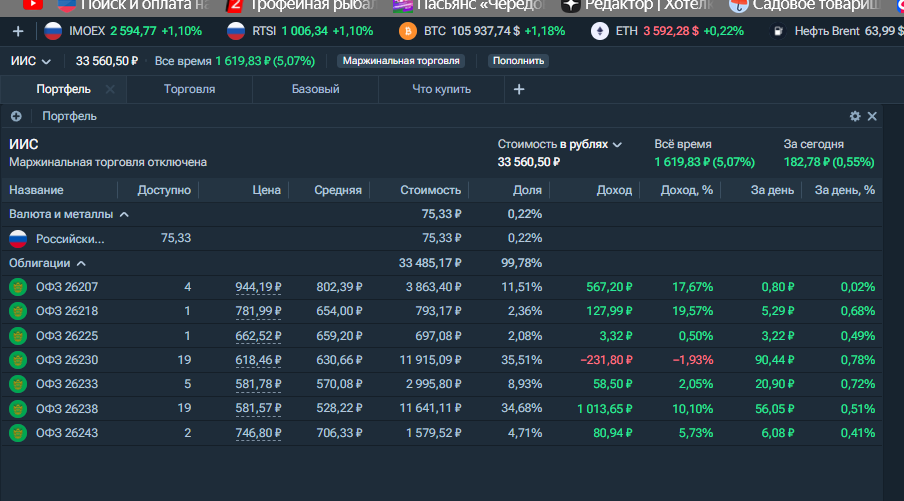Sort by the За день, % column

845,190
